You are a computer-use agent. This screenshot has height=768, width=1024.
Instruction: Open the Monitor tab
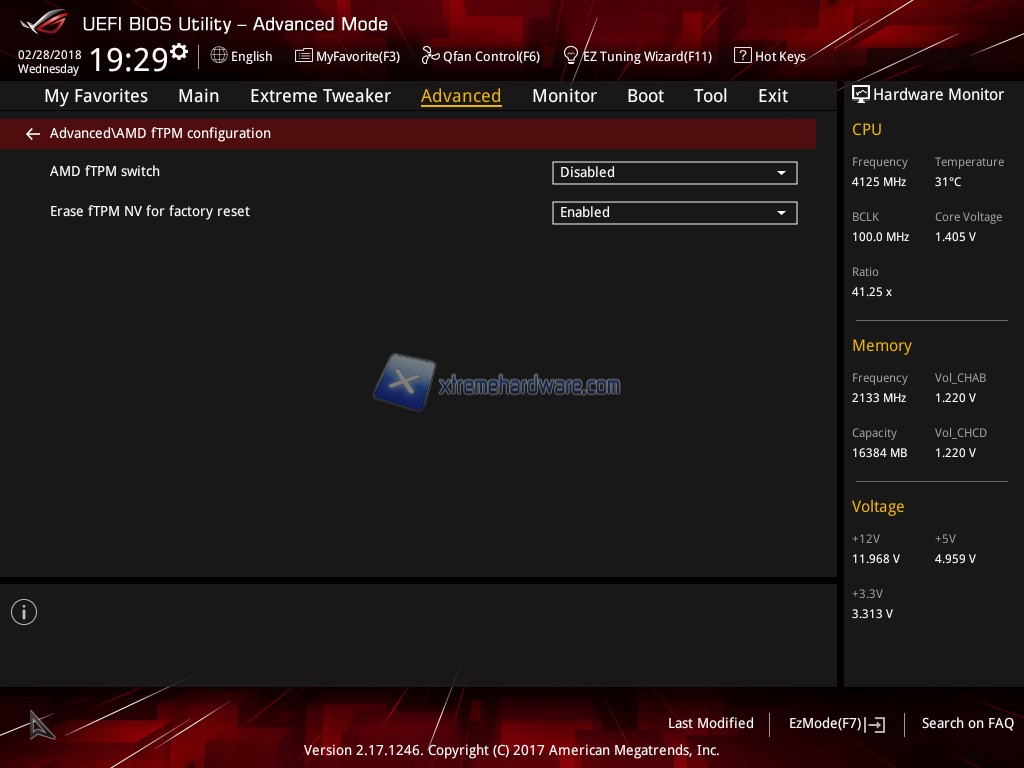point(564,96)
